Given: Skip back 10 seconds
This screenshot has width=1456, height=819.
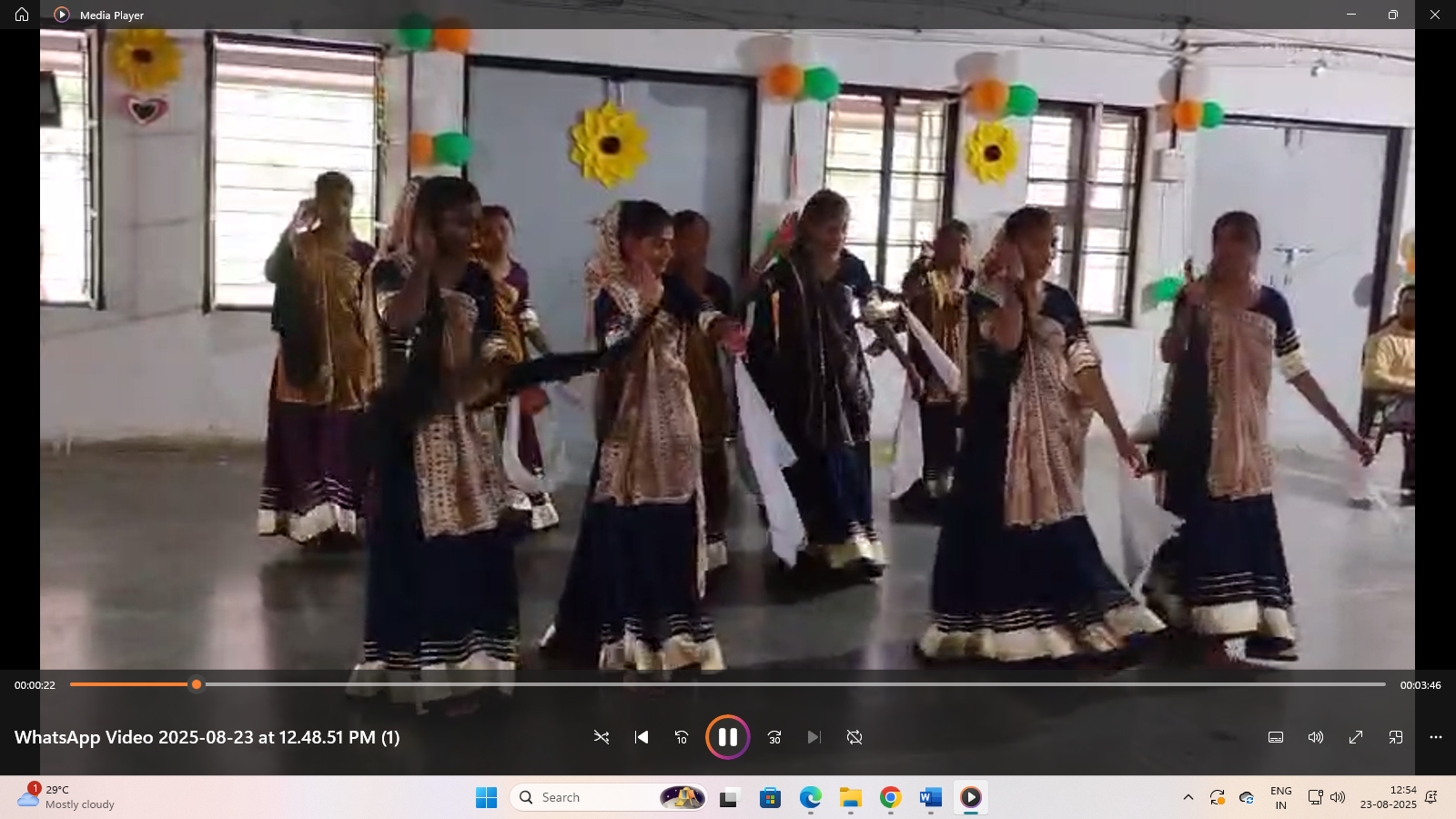Looking at the screenshot, I should click(682, 737).
